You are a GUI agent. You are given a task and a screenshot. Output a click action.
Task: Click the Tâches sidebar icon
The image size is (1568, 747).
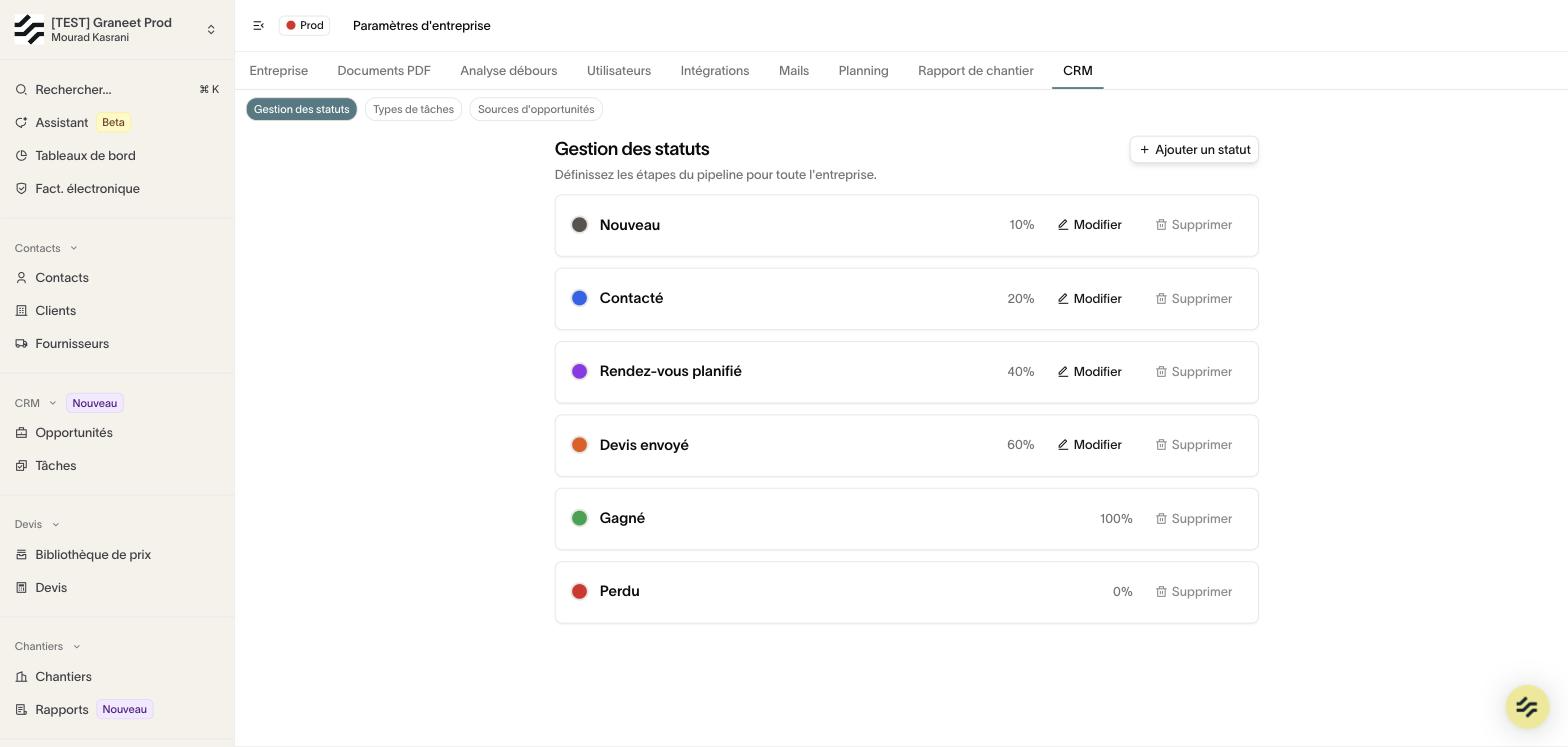pos(21,466)
